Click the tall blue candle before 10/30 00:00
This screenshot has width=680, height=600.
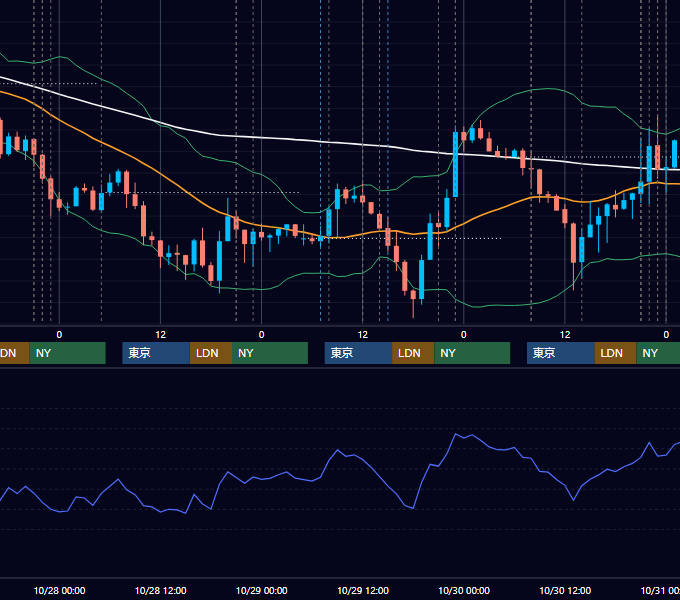coord(455,164)
